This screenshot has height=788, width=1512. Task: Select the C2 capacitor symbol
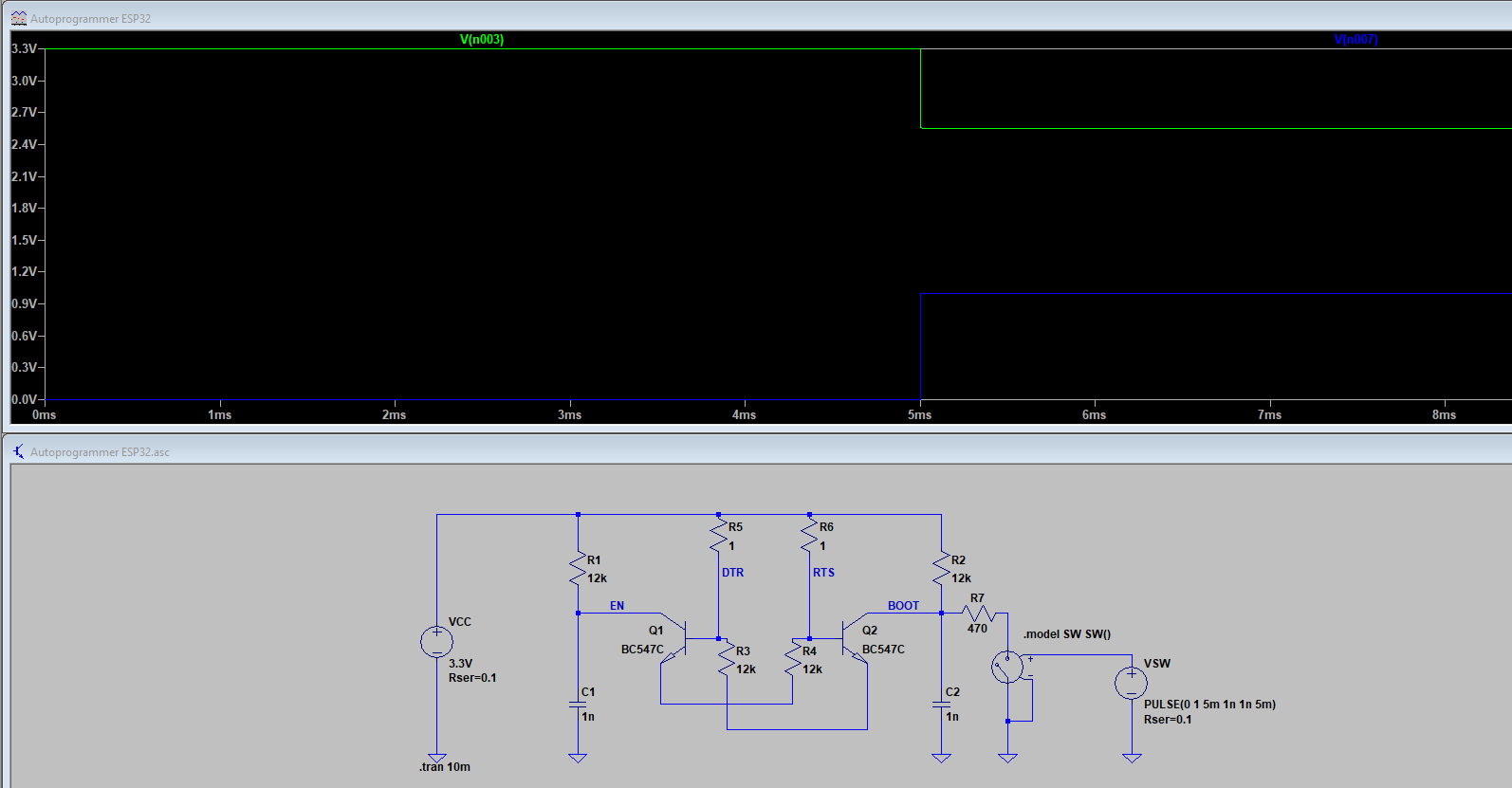941,705
